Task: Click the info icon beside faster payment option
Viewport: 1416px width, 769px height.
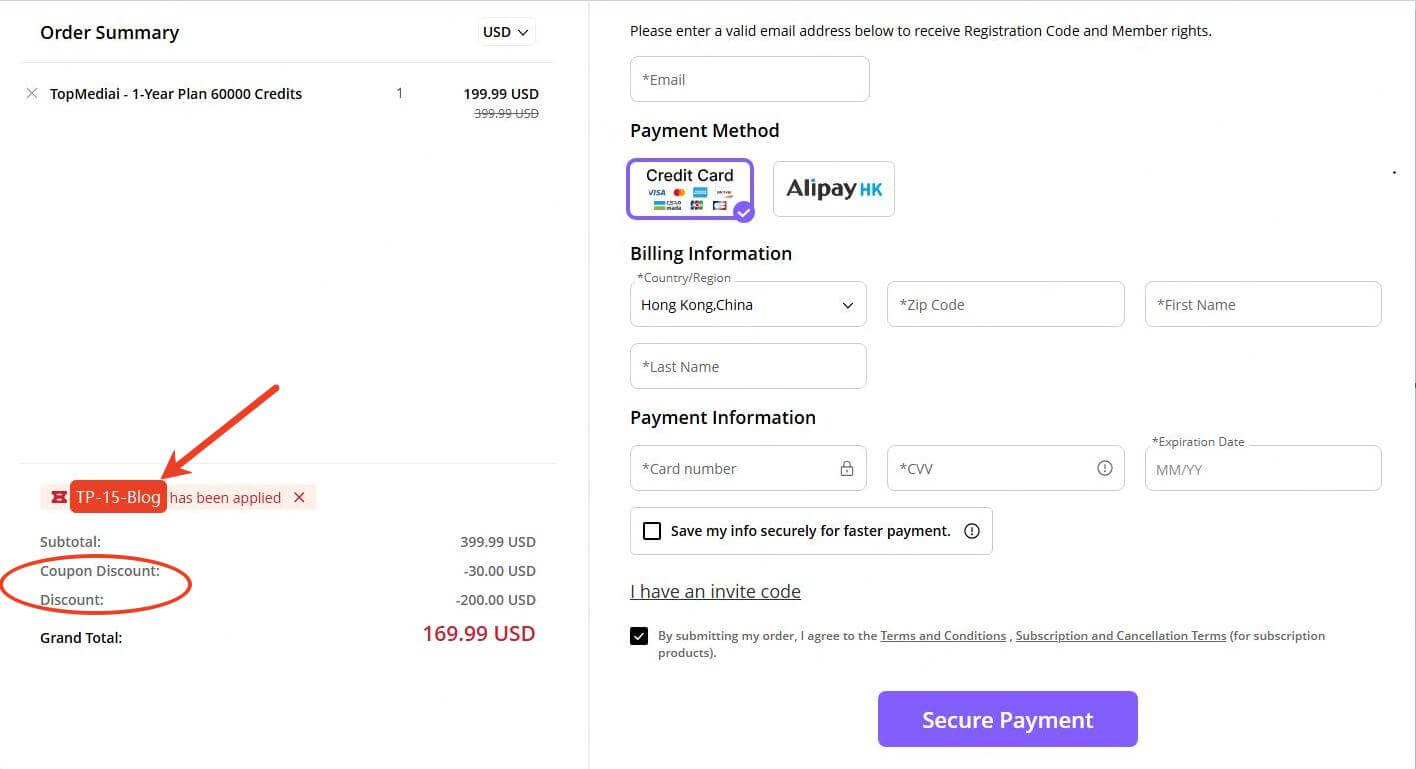Action: tap(971, 531)
